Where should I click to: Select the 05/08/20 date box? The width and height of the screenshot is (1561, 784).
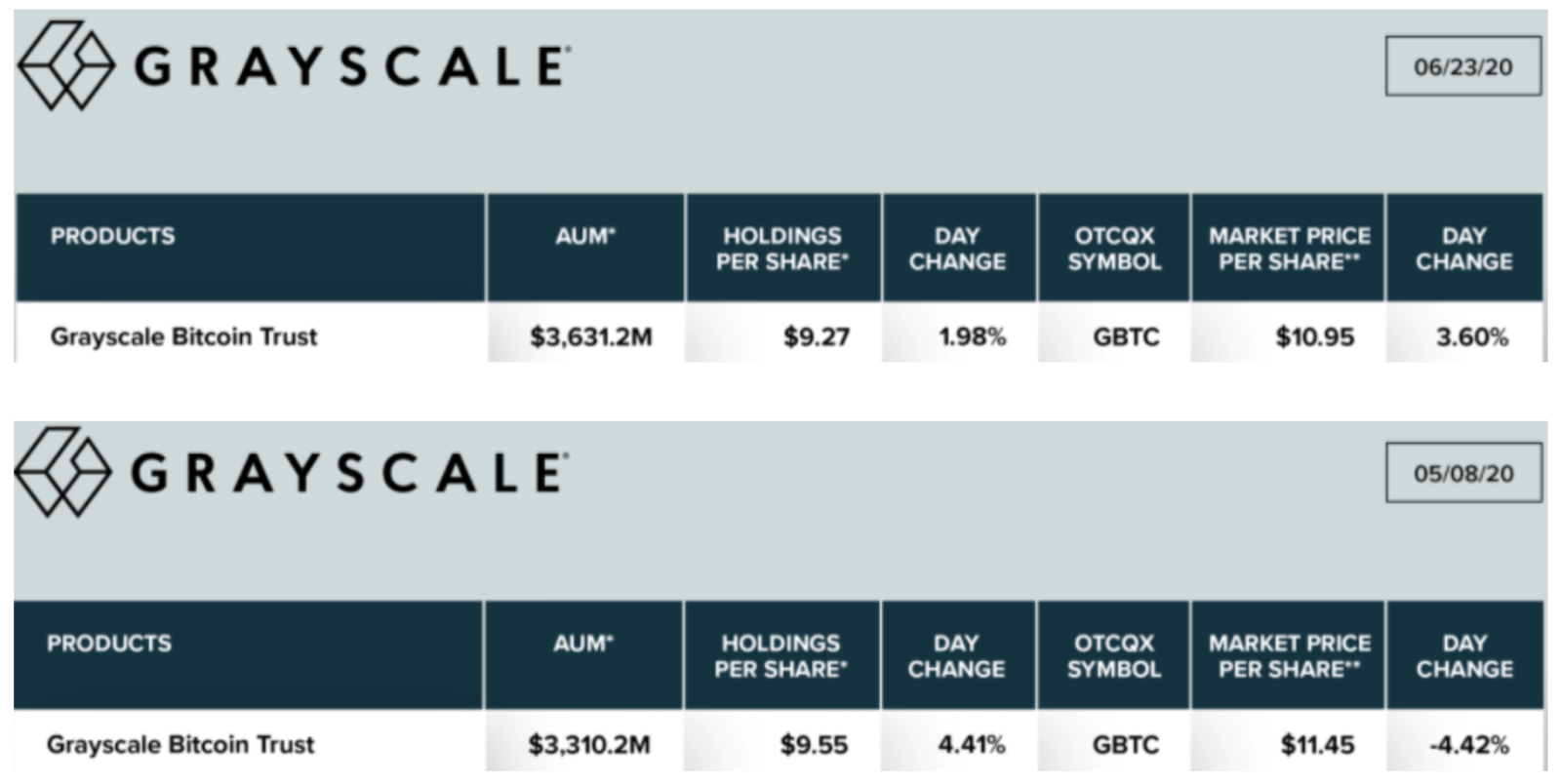pyautogui.click(x=1463, y=473)
